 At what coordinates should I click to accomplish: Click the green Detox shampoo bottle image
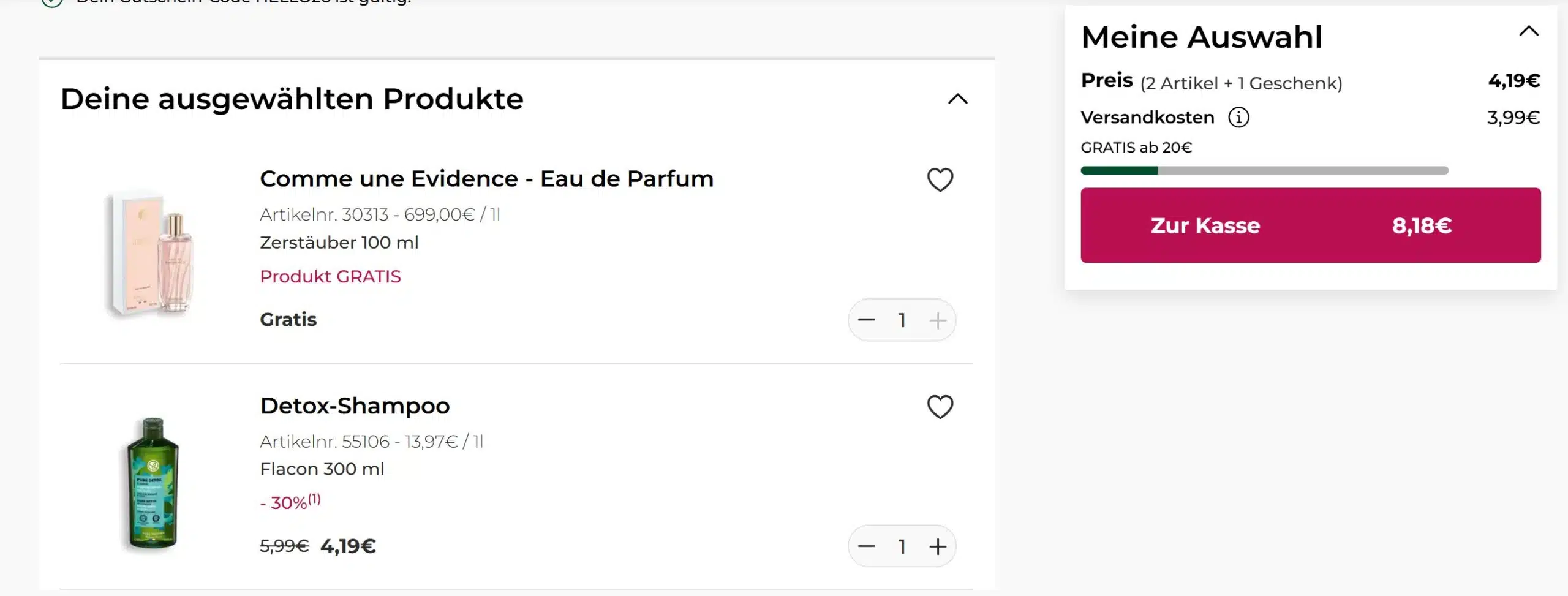click(153, 484)
